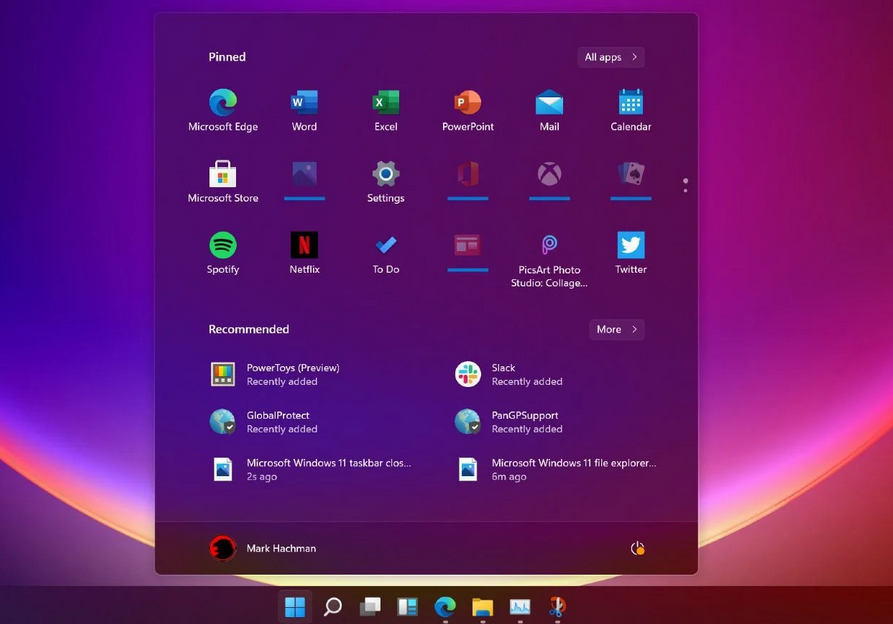The width and height of the screenshot is (893, 624).
Task: Launch the Twitter app
Action: [630, 253]
